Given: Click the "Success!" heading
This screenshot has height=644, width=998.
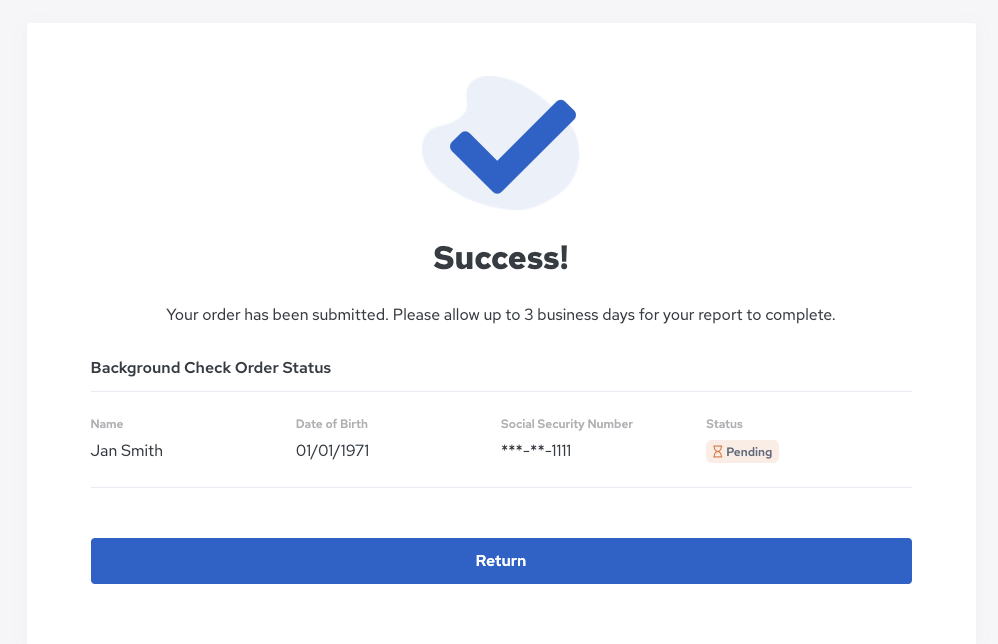Looking at the screenshot, I should point(500,258).
